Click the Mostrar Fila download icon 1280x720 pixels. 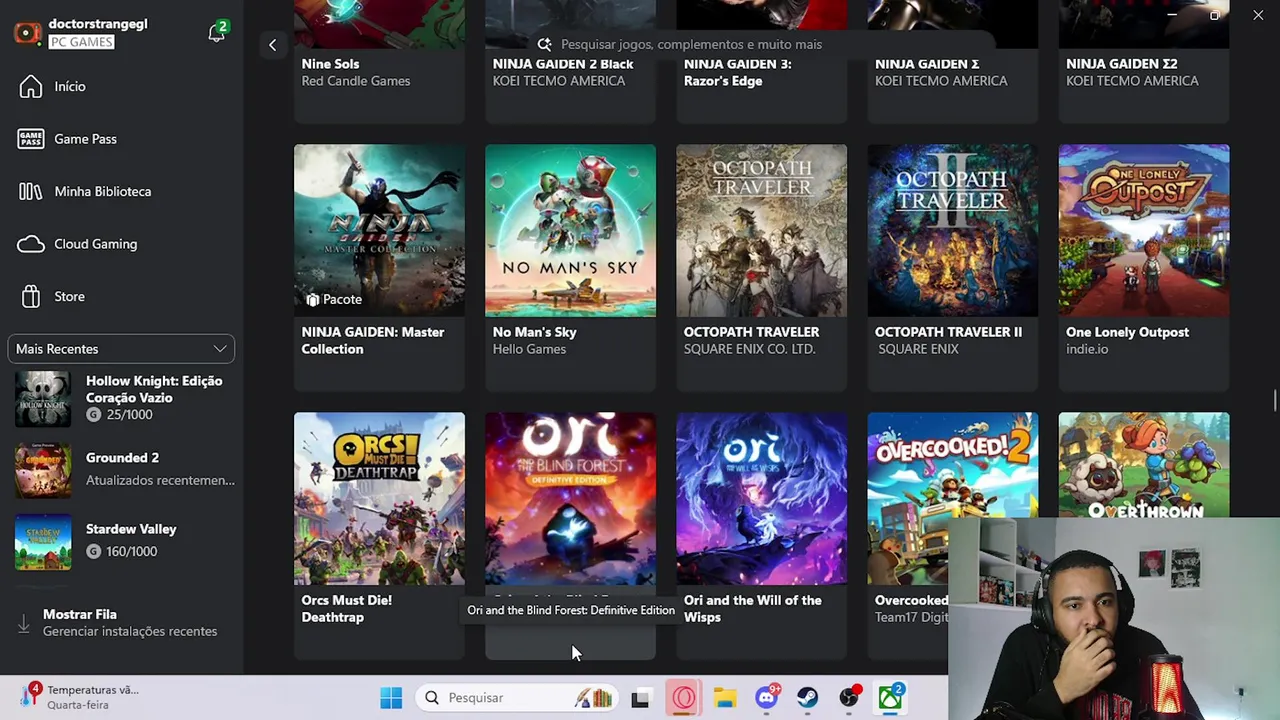[23, 623]
